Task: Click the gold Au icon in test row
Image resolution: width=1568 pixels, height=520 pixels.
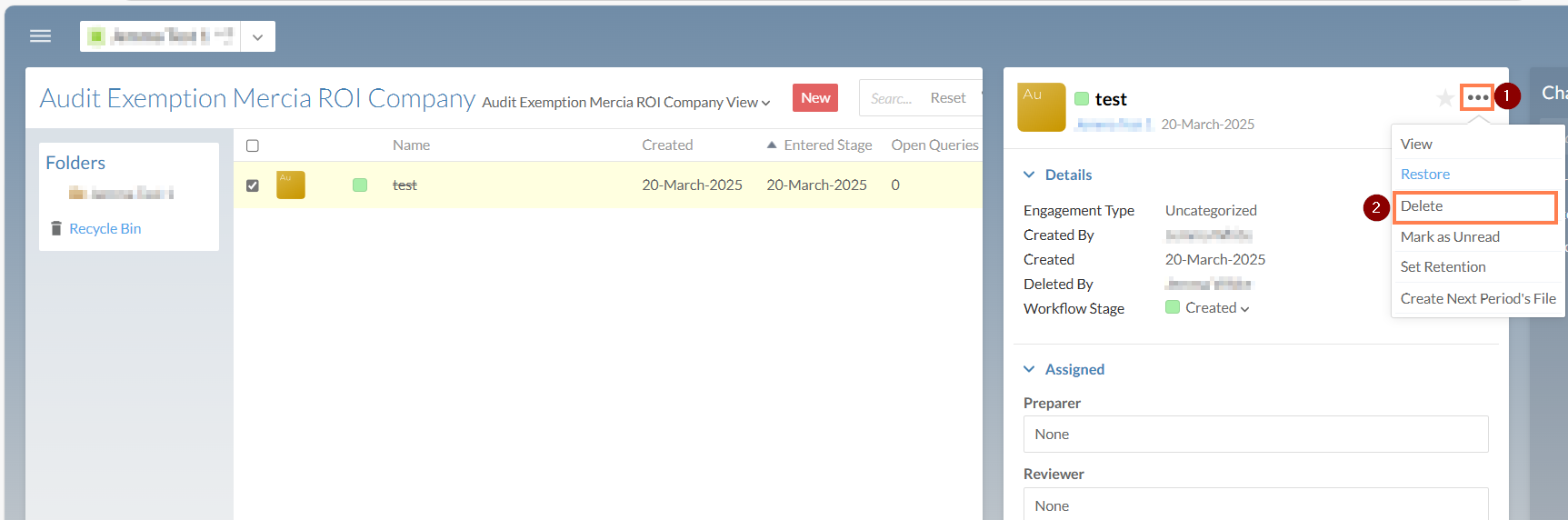Action: [x=290, y=185]
